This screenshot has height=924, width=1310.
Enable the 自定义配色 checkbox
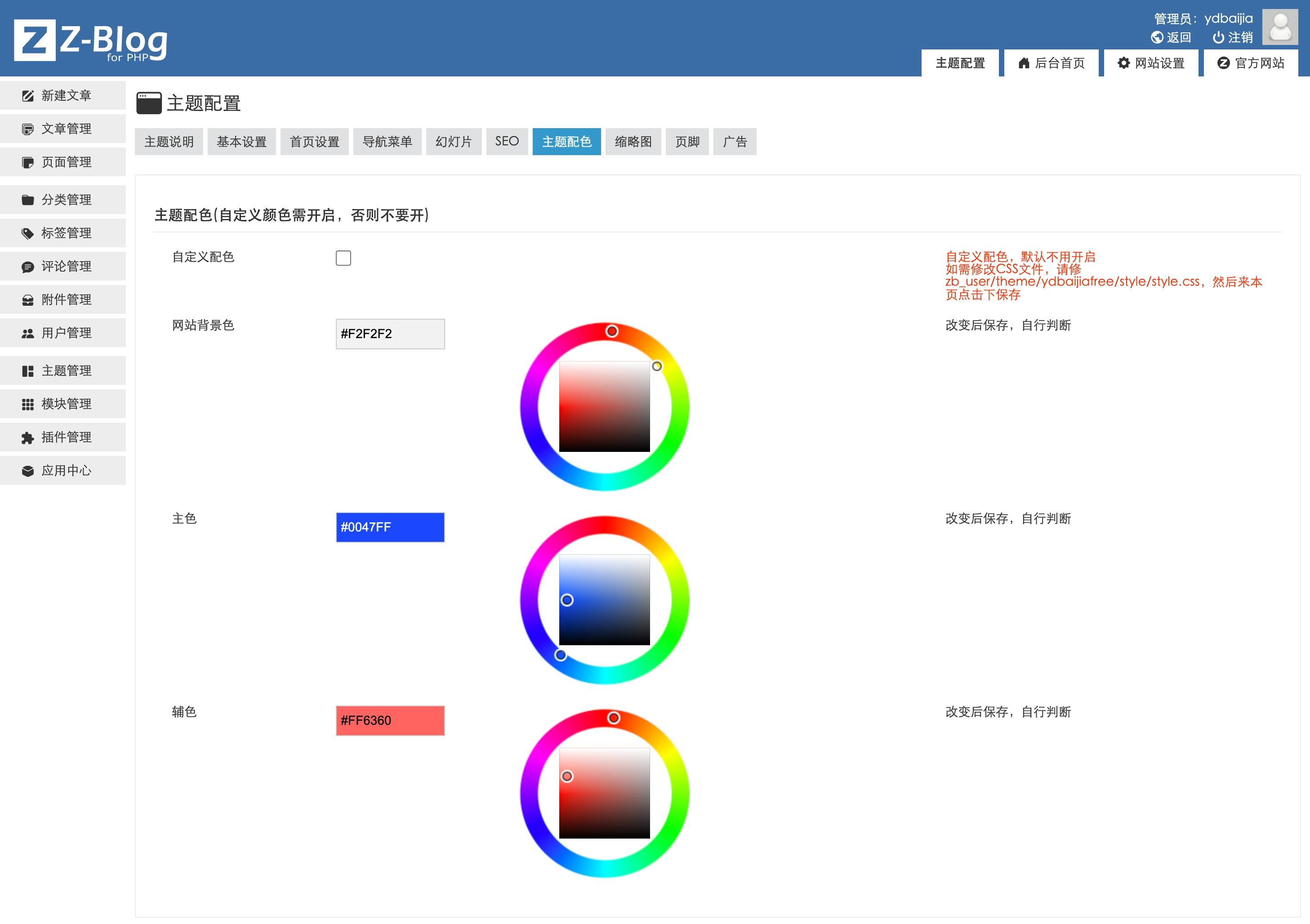click(x=343, y=258)
